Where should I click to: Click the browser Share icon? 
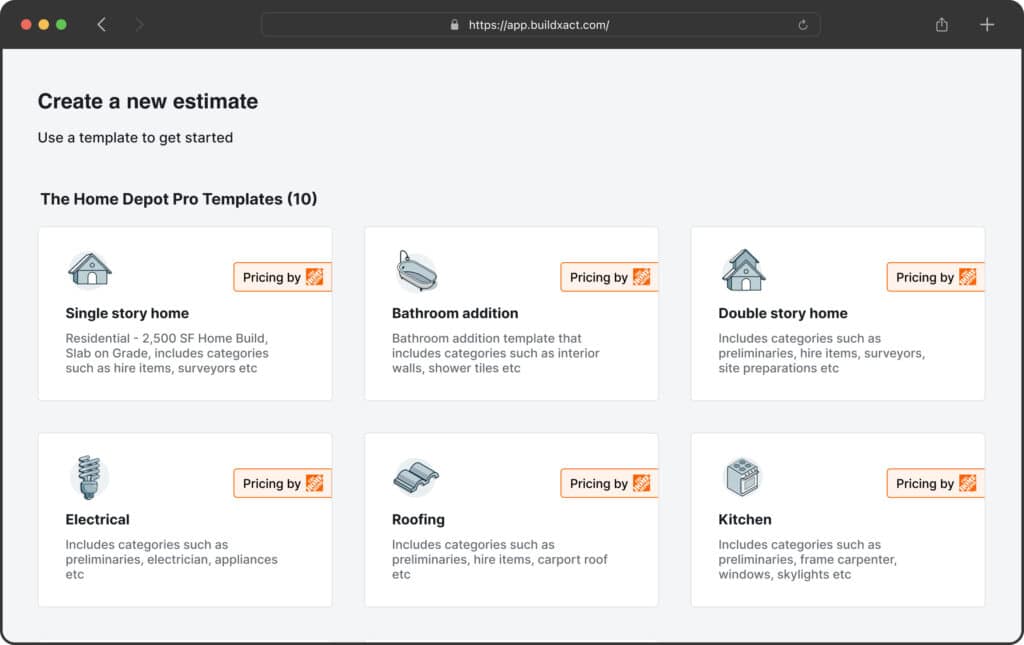pos(941,25)
